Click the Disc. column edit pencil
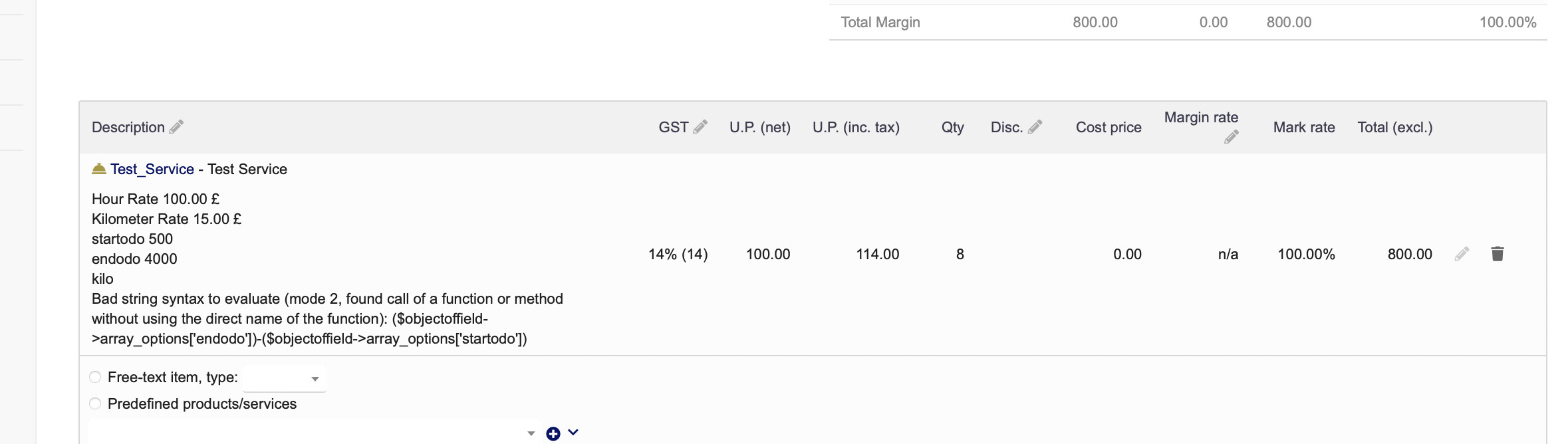 point(1035,127)
